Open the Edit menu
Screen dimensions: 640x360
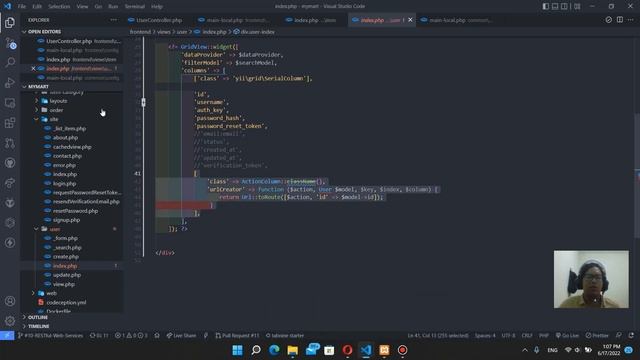click(37, 7)
